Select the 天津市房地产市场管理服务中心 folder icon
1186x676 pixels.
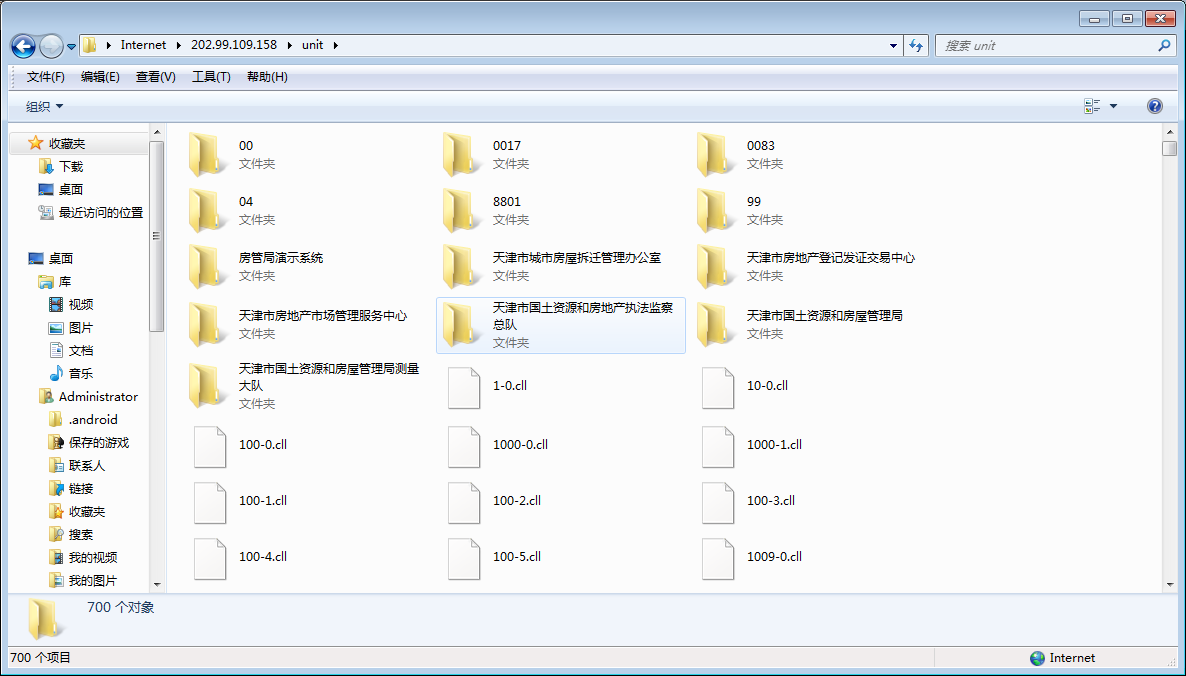coord(208,325)
